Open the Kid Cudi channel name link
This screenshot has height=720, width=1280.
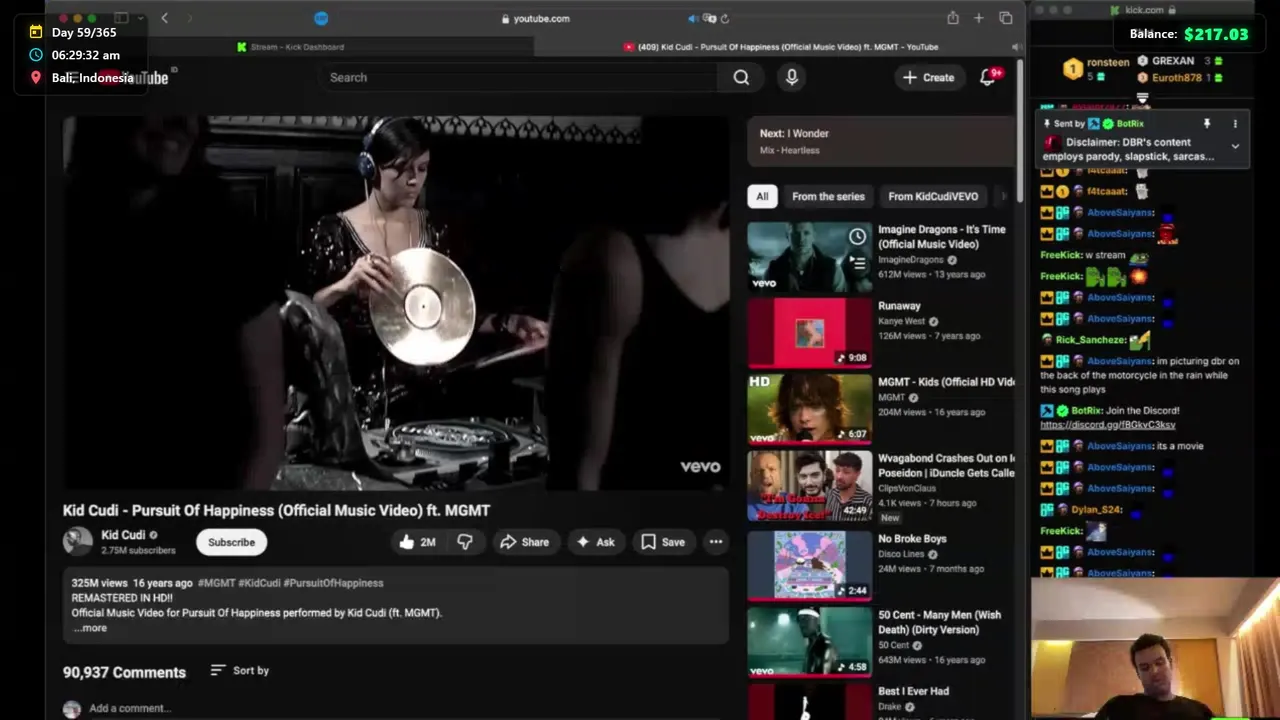[123, 535]
